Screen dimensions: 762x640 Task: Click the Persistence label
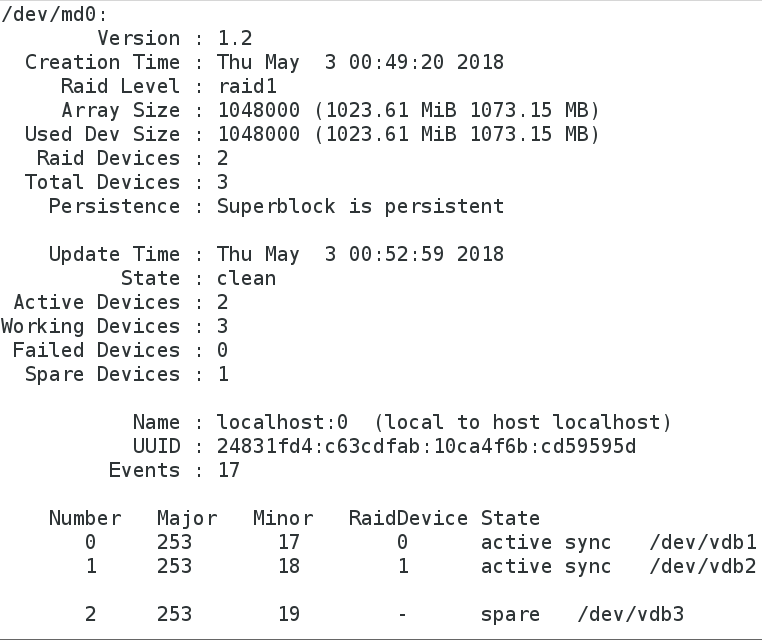coord(114,207)
